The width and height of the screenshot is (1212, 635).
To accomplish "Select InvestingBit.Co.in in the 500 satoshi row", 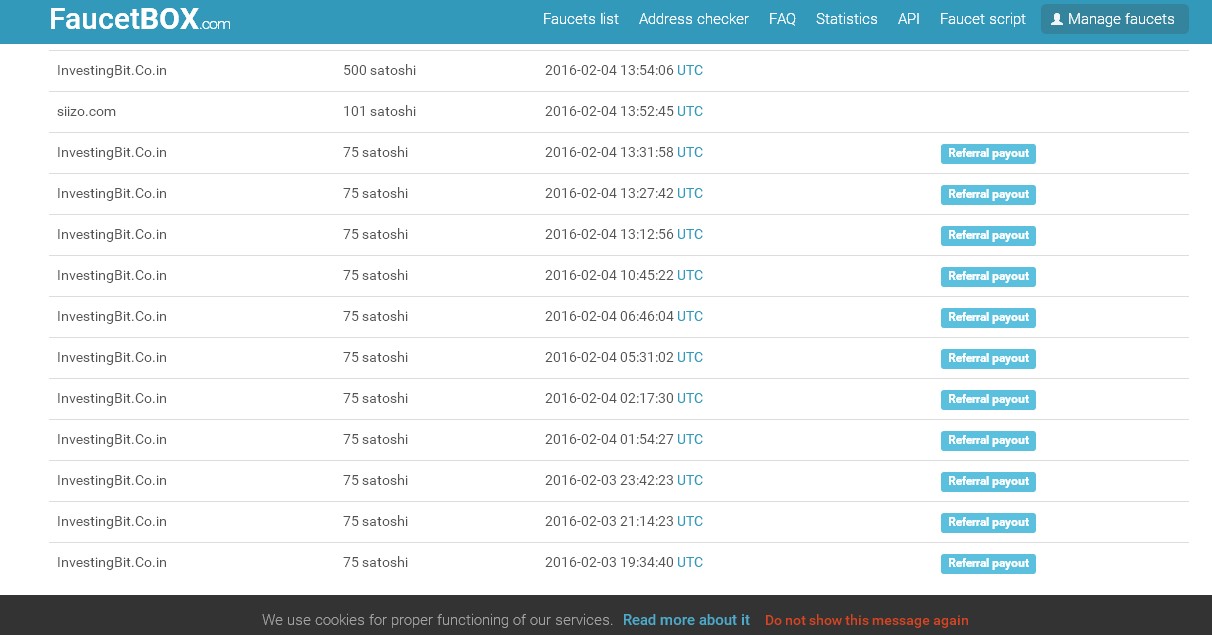I will 112,70.
